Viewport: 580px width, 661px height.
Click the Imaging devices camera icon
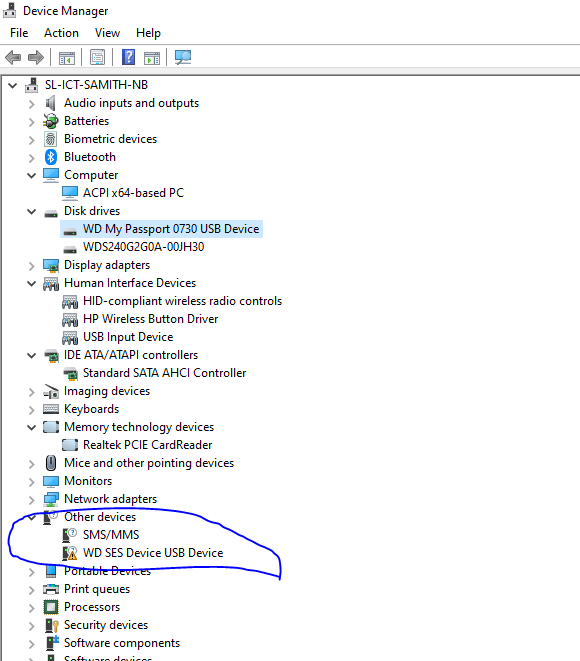(x=51, y=392)
